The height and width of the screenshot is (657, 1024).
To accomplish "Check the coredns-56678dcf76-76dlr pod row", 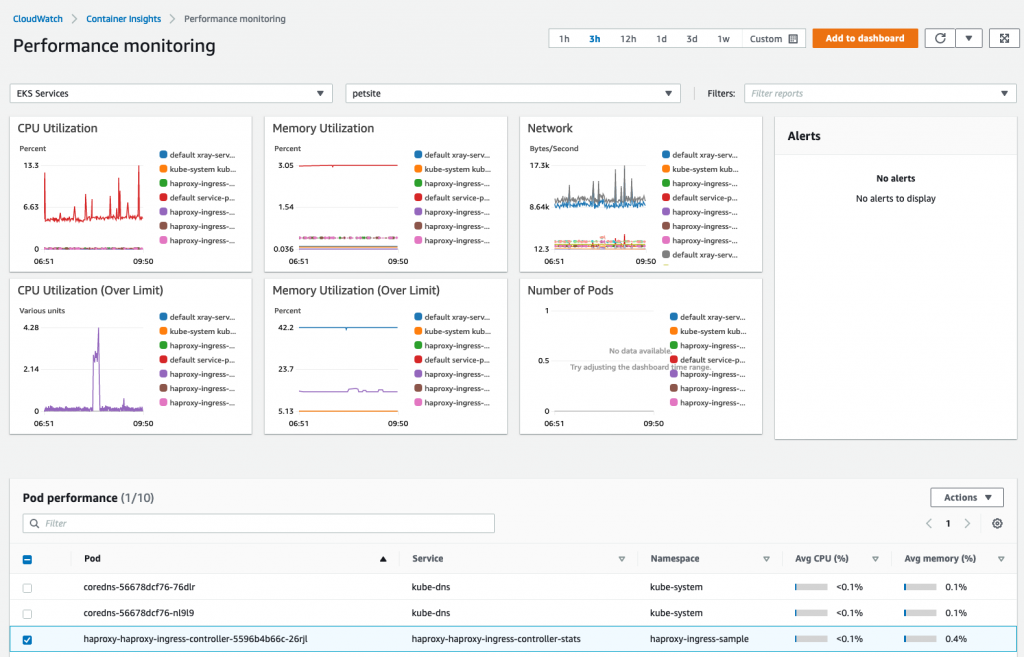I will 28,587.
